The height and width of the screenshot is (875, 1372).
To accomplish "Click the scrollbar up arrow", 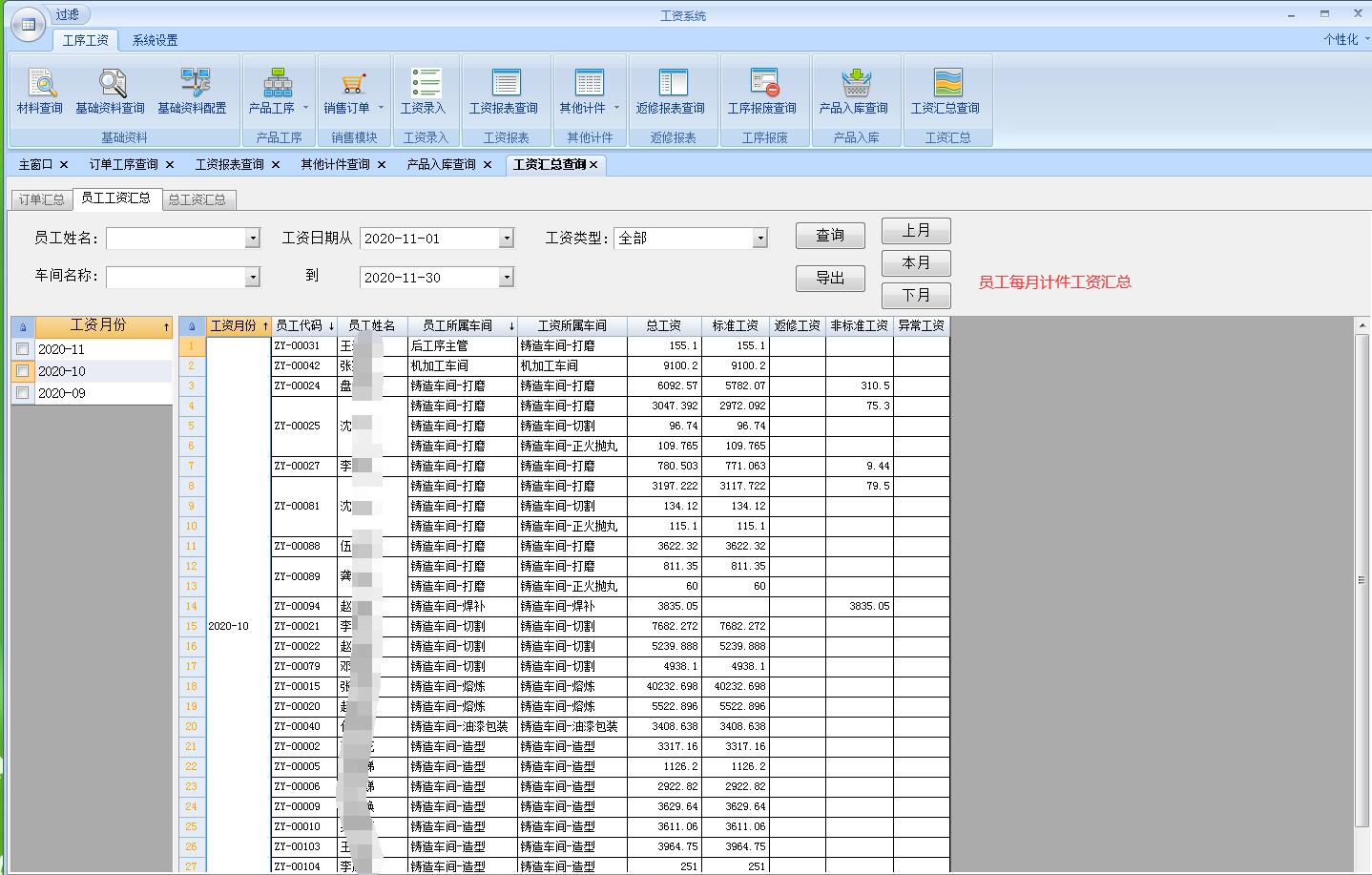I will pyautogui.click(x=1362, y=325).
